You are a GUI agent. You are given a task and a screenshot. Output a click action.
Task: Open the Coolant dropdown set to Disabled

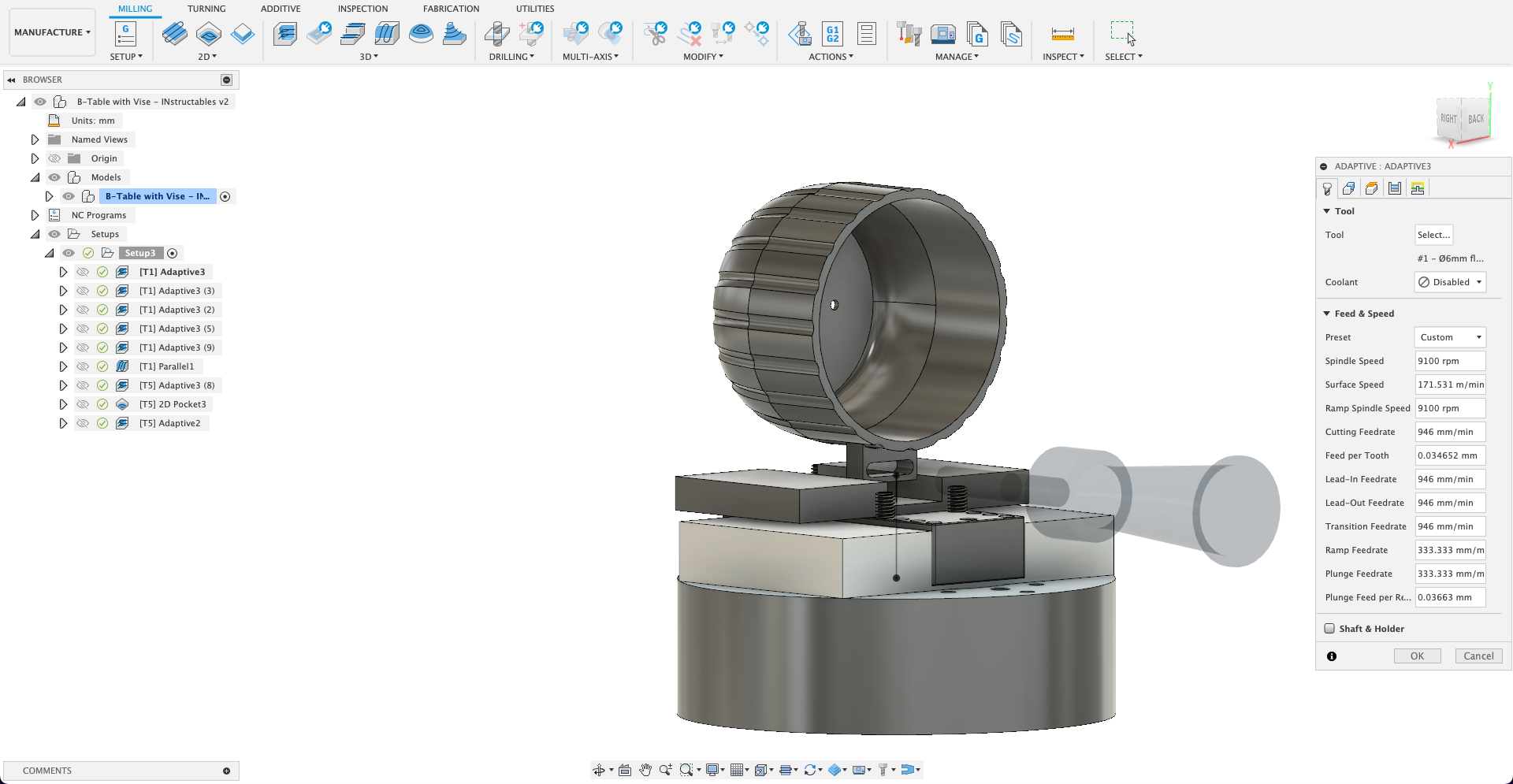tap(1450, 282)
